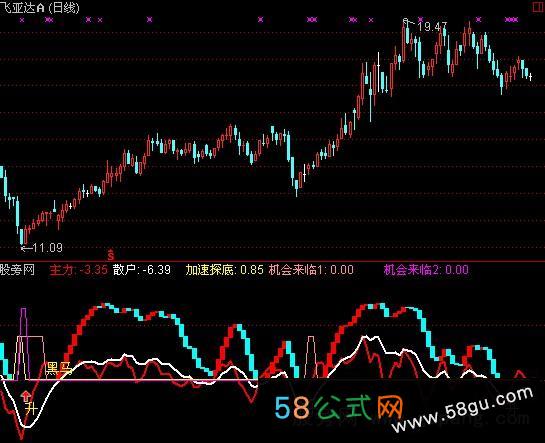Click the 19.47 high price label
Image resolution: width=545 pixels, height=443 pixels.
tap(432, 27)
